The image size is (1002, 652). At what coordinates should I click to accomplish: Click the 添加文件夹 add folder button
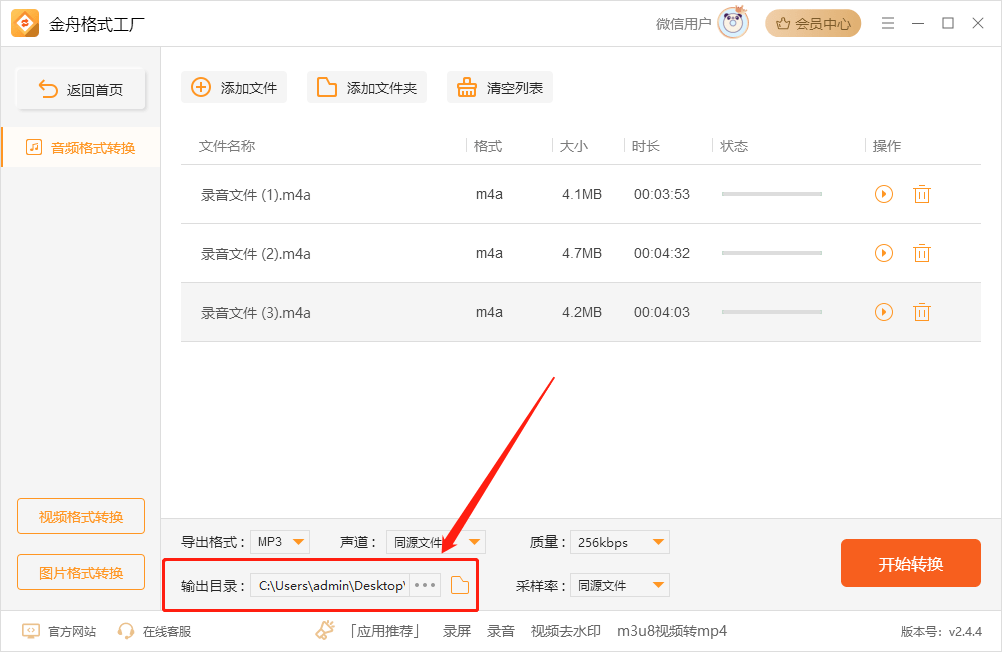[367, 88]
